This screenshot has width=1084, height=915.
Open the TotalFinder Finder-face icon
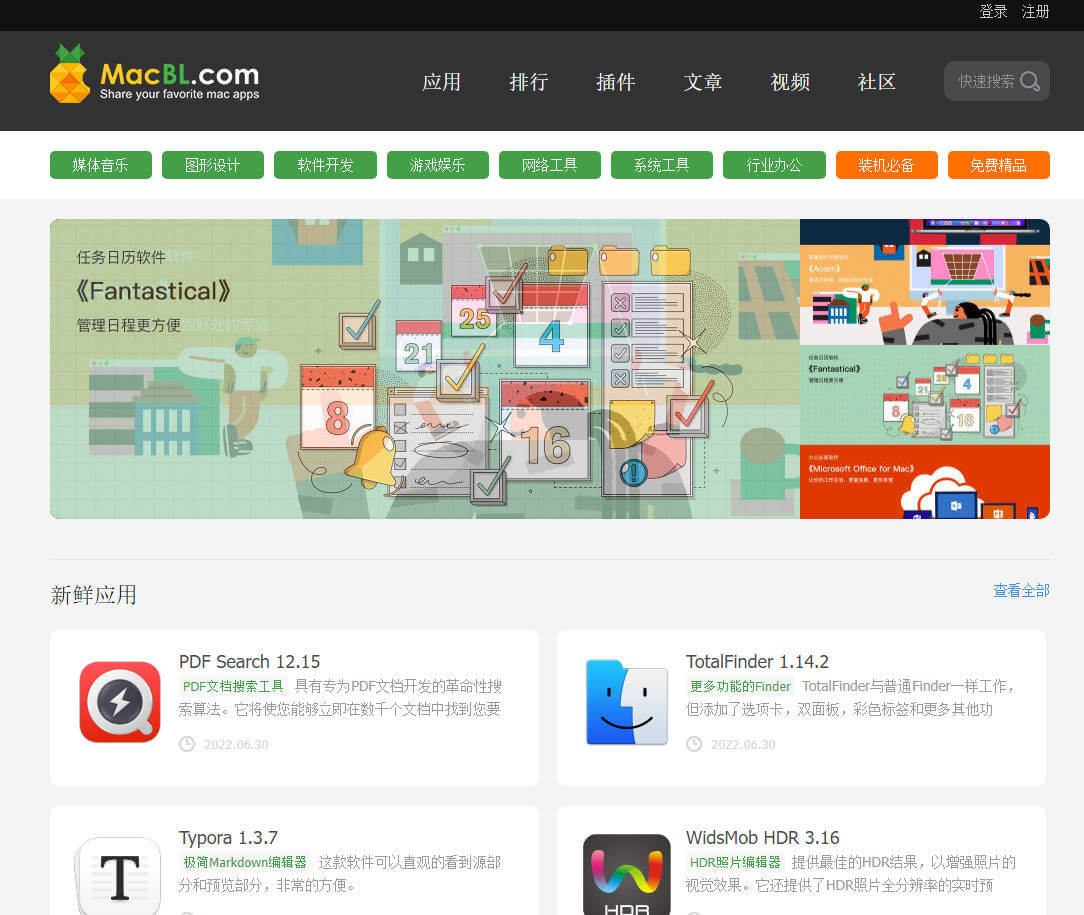[x=626, y=701]
